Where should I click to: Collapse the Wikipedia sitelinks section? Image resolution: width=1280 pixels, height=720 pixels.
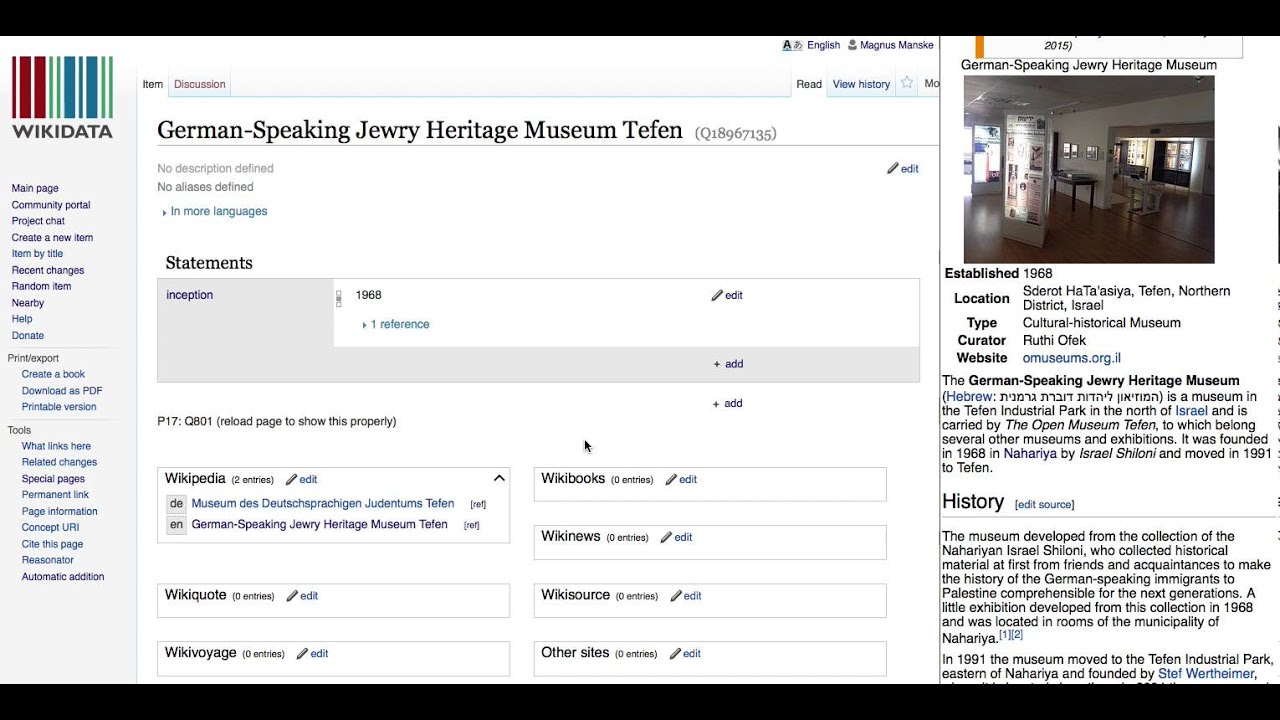pos(499,479)
